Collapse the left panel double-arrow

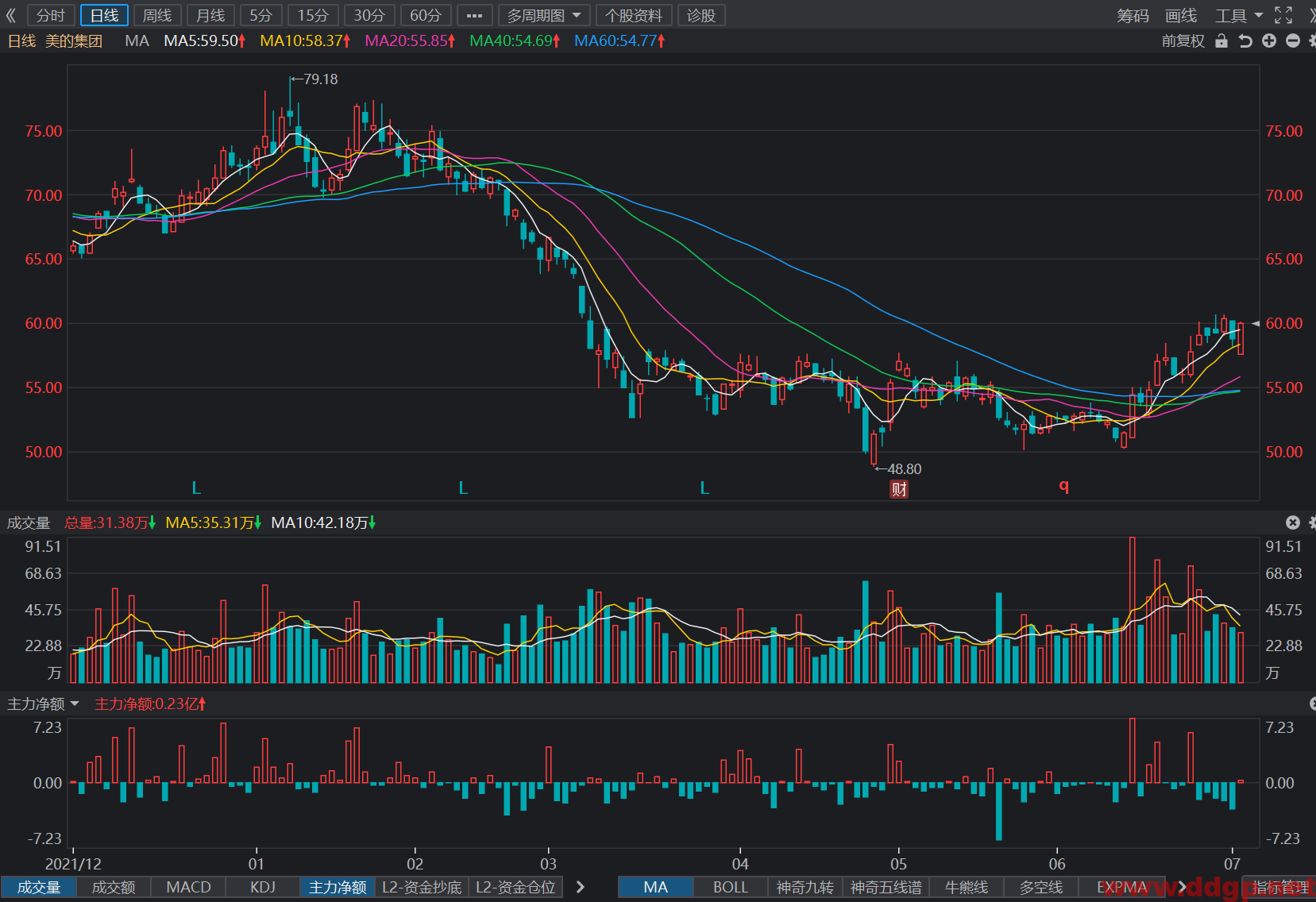pyautogui.click(x=11, y=15)
